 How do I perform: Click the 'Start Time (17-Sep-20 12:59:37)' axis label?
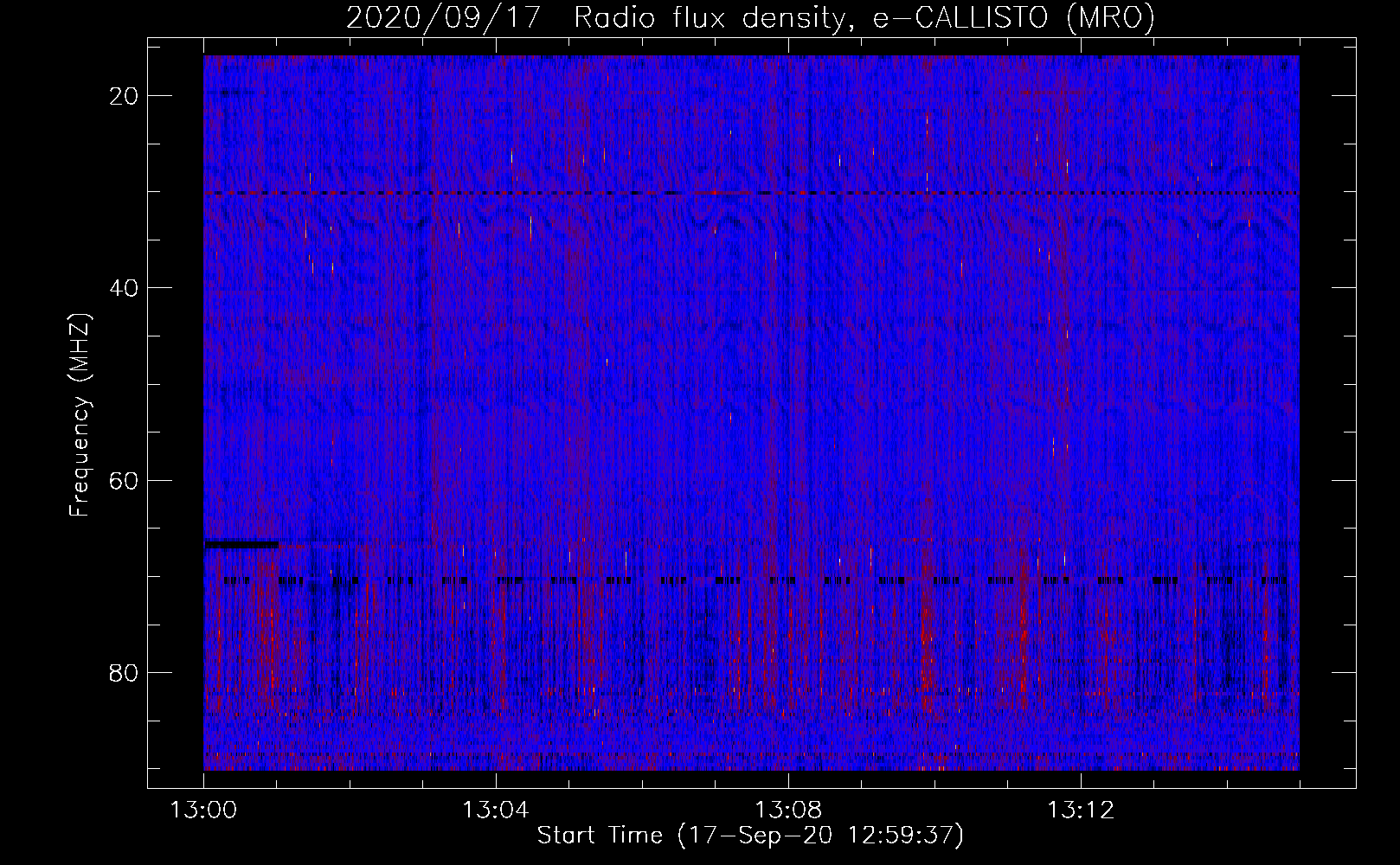tap(750, 836)
